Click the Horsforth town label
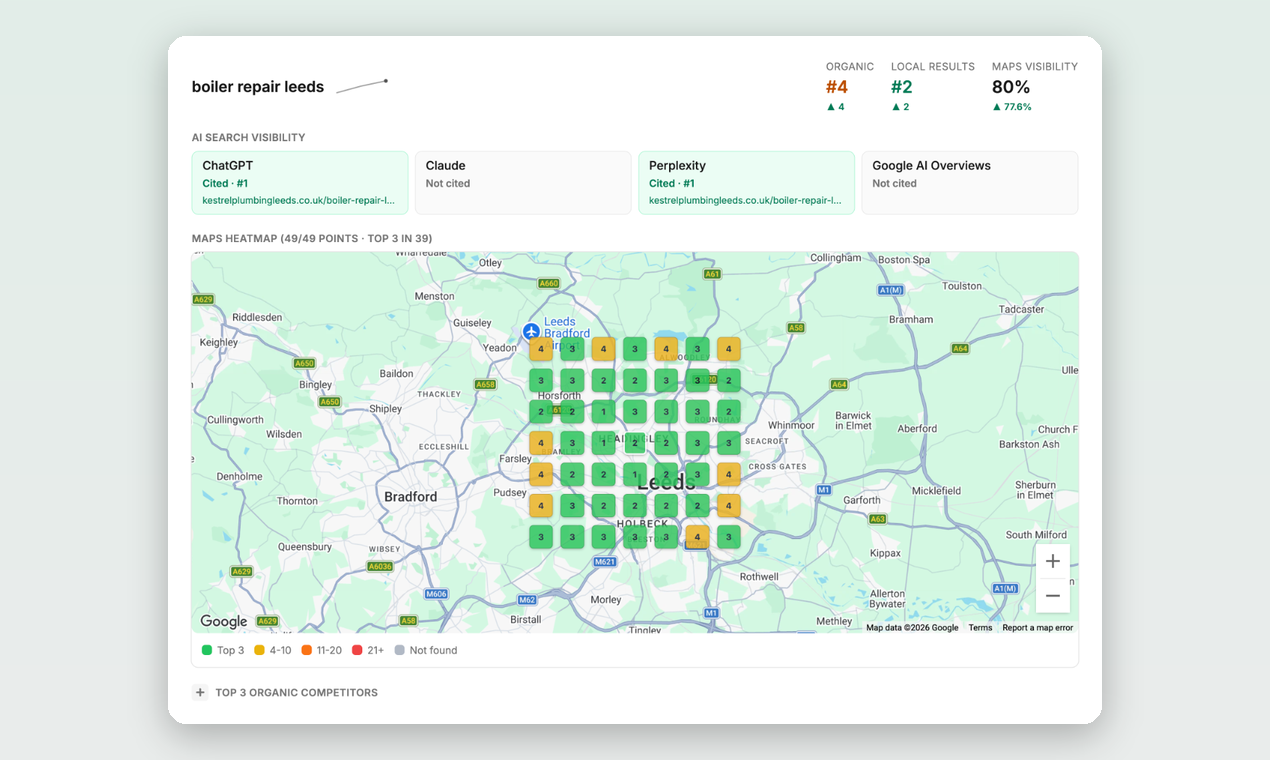 [x=558, y=396]
